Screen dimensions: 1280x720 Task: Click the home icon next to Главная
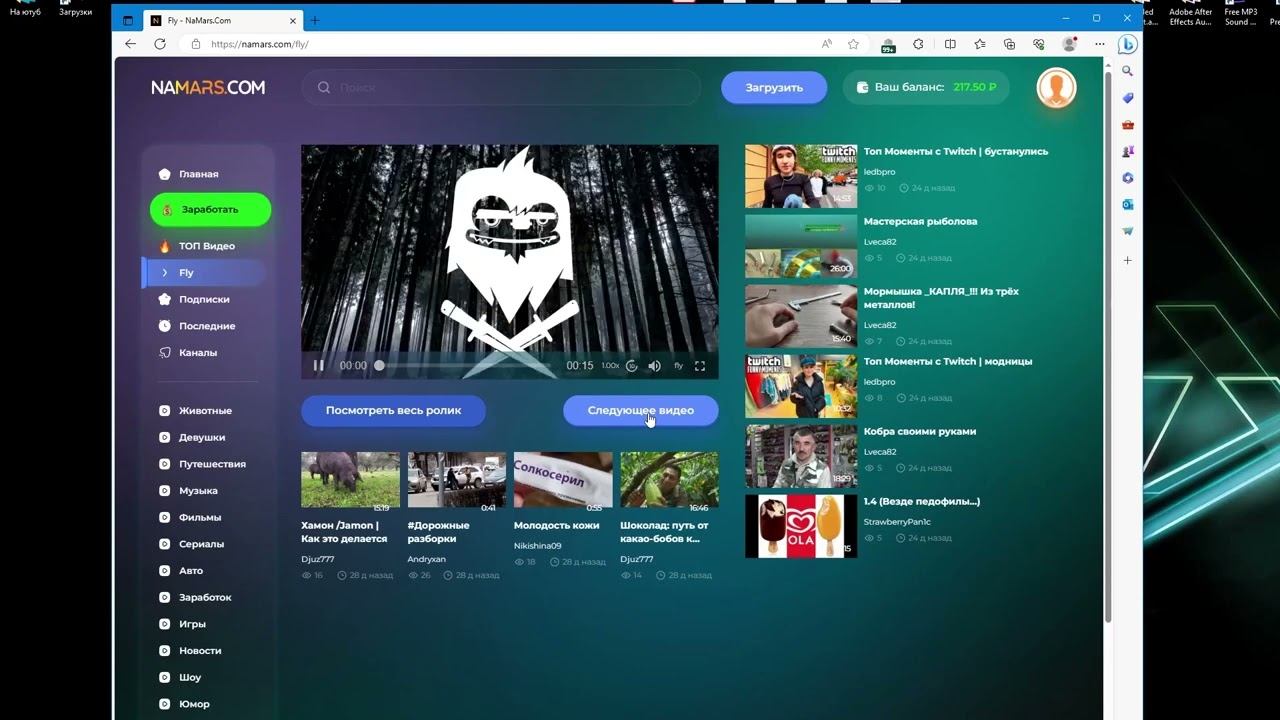coord(165,174)
